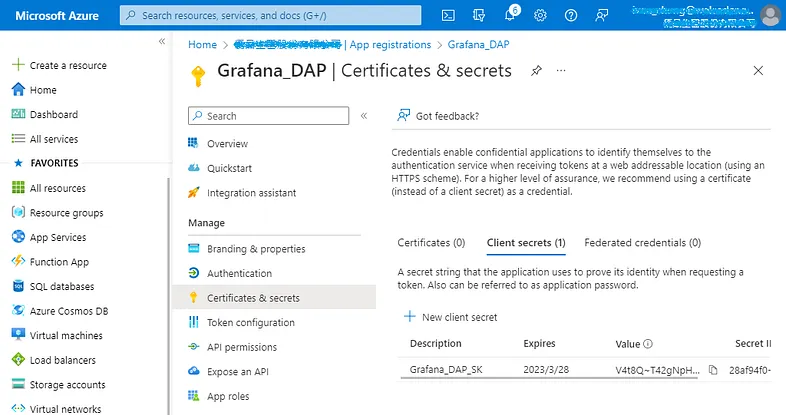Open Cloud Shell from the top bar
Image resolution: width=786 pixels, height=415 pixels.
[448, 16]
